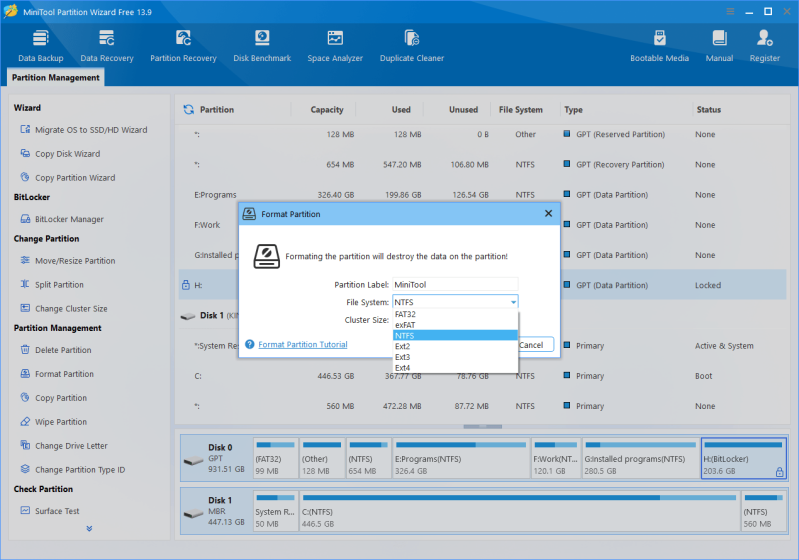Select the F:Work partition row
Screen dimensions: 799x560
(483, 225)
